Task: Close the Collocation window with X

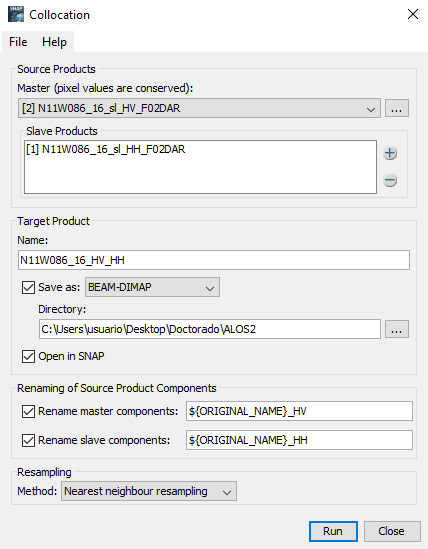Action: point(413,14)
